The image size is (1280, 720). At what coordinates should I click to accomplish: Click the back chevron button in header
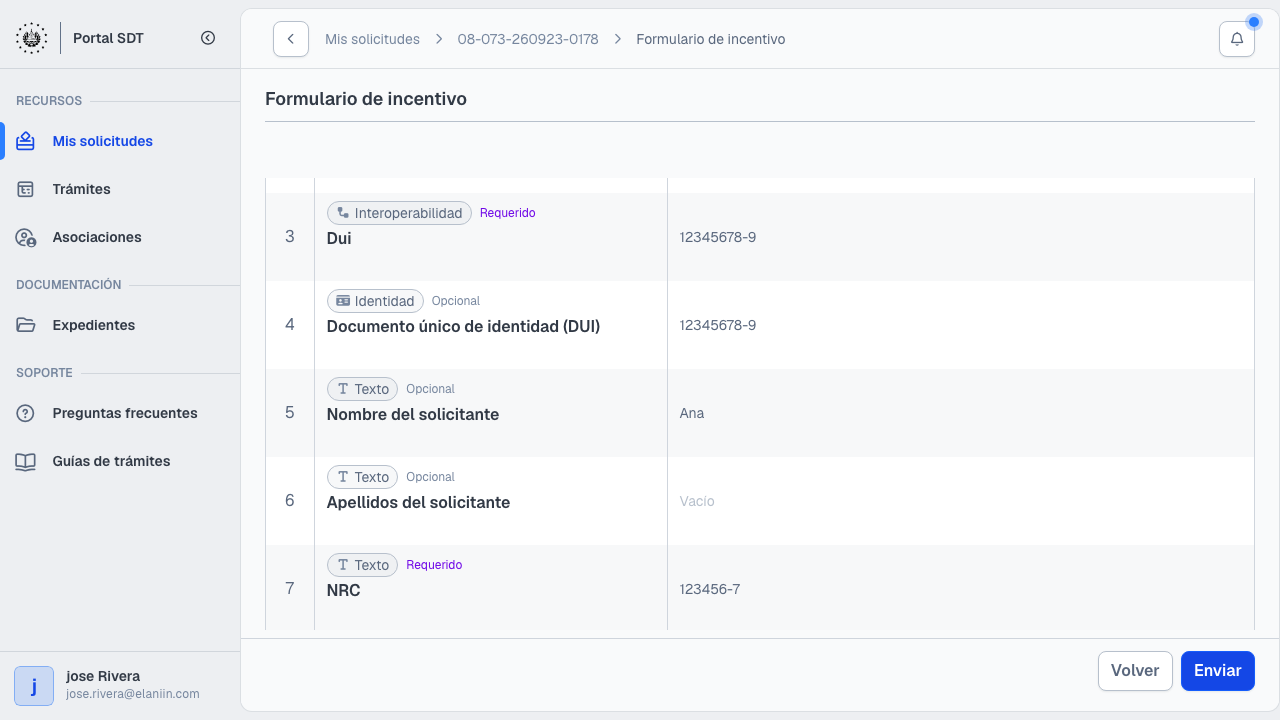291,39
